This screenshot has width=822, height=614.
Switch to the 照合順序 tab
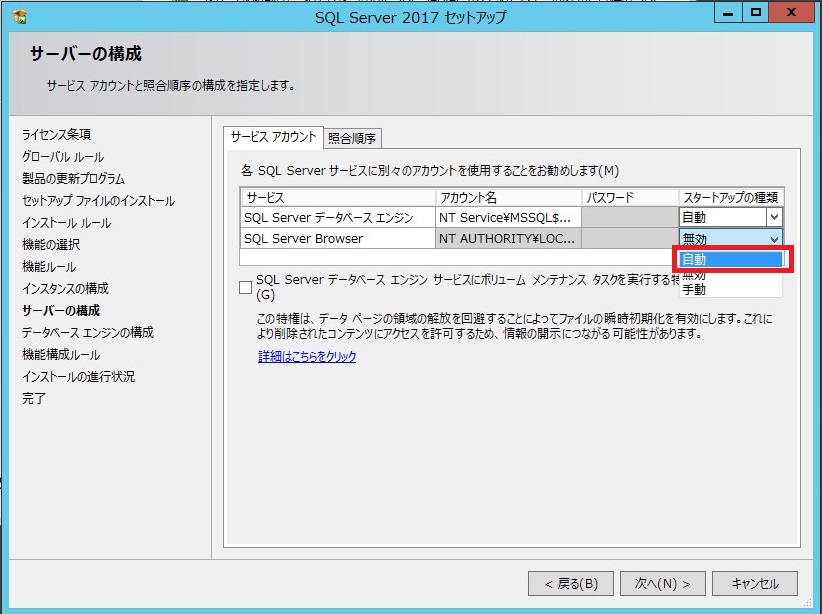pyautogui.click(x=351, y=138)
